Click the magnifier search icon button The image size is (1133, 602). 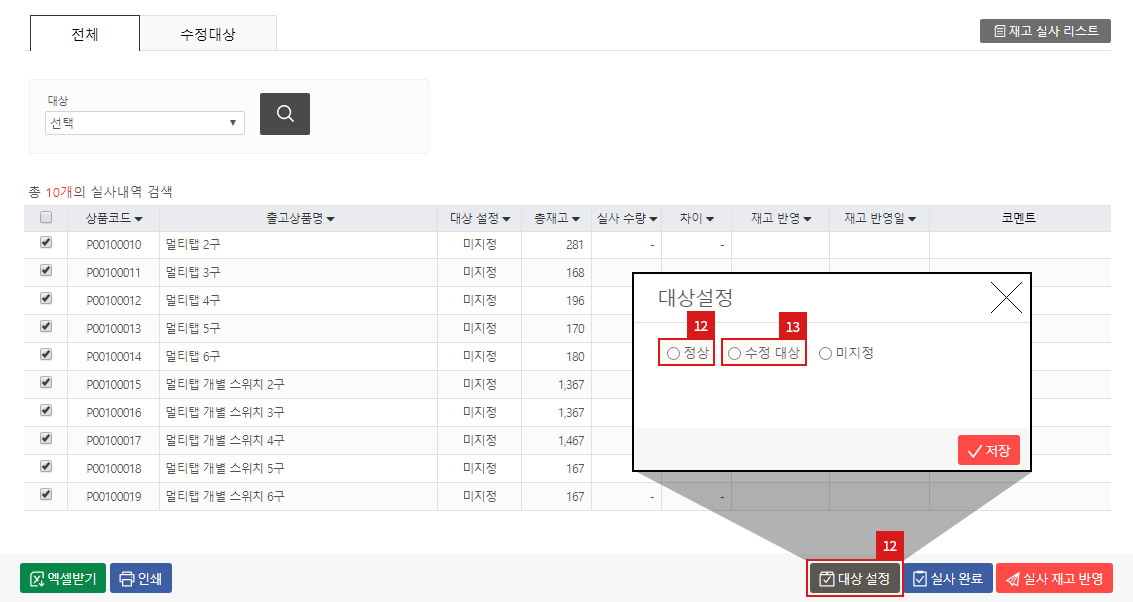click(x=285, y=114)
